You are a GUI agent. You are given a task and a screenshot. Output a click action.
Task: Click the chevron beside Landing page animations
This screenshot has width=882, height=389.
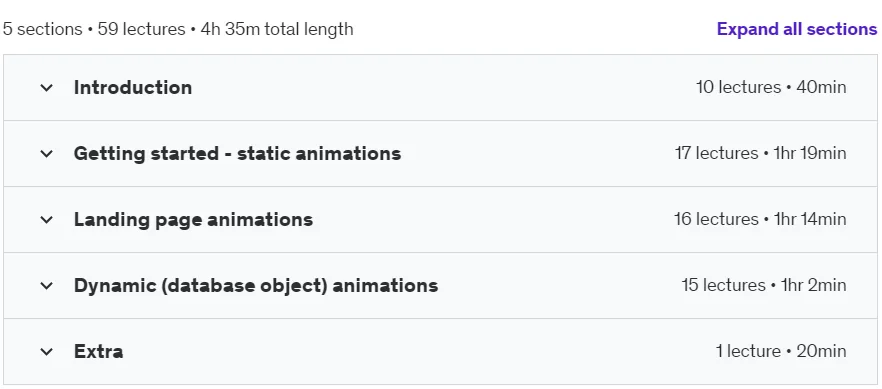(47, 219)
